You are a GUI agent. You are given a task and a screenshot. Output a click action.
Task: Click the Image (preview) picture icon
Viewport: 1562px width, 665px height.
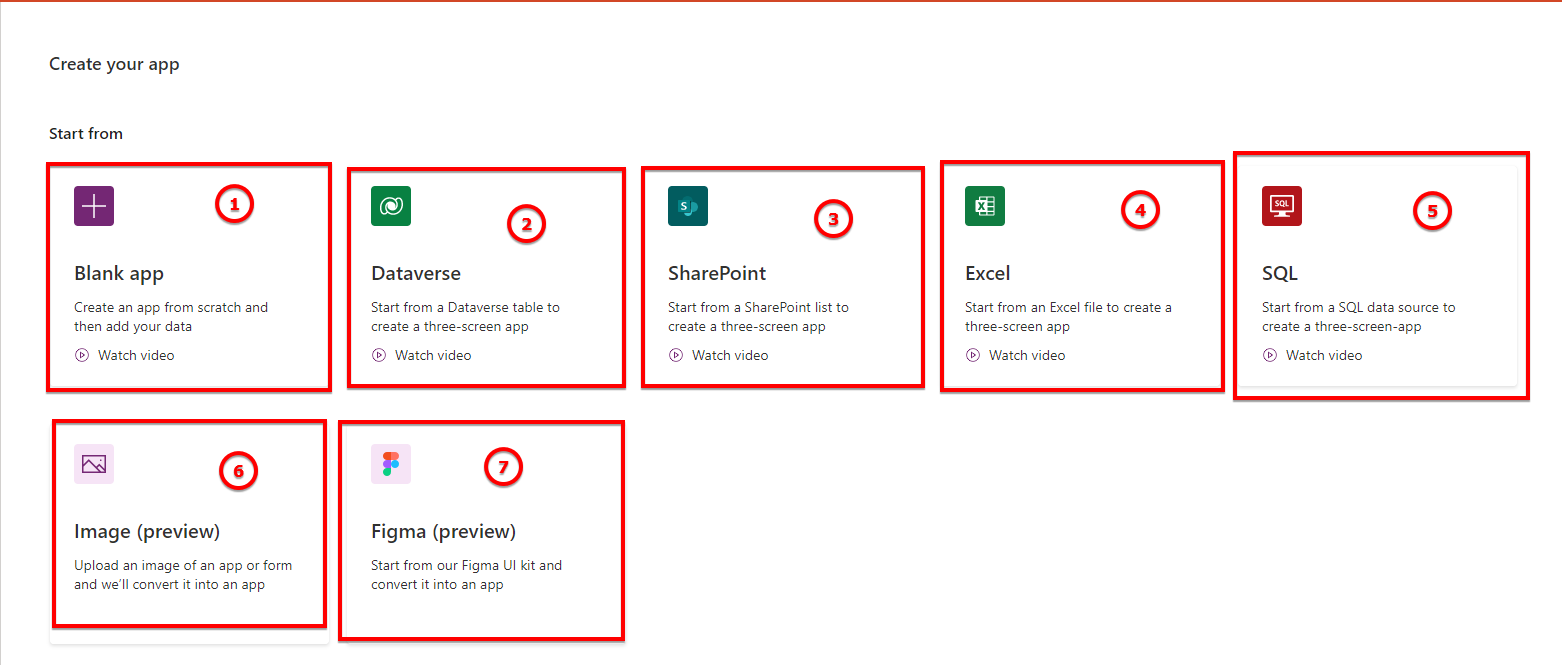[x=93, y=463]
